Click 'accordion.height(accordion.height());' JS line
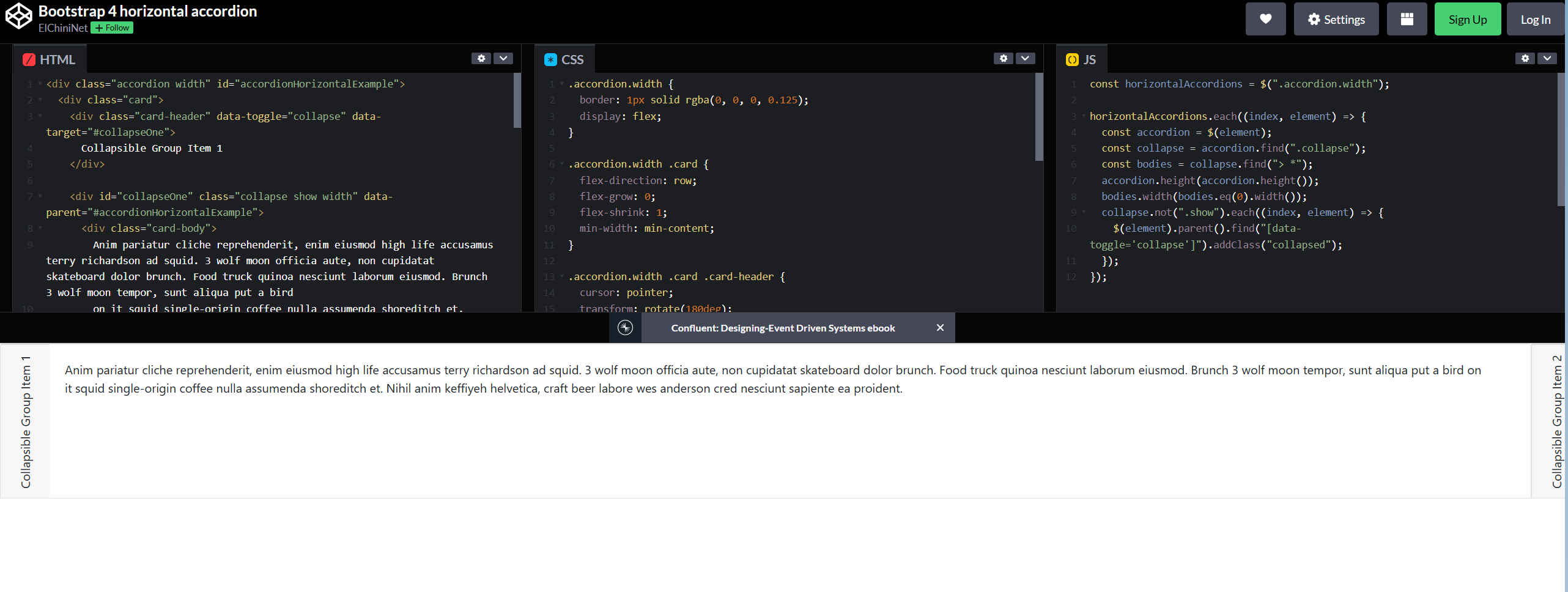This screenshot has height=592, width=1568. (x=1210, y=180)
